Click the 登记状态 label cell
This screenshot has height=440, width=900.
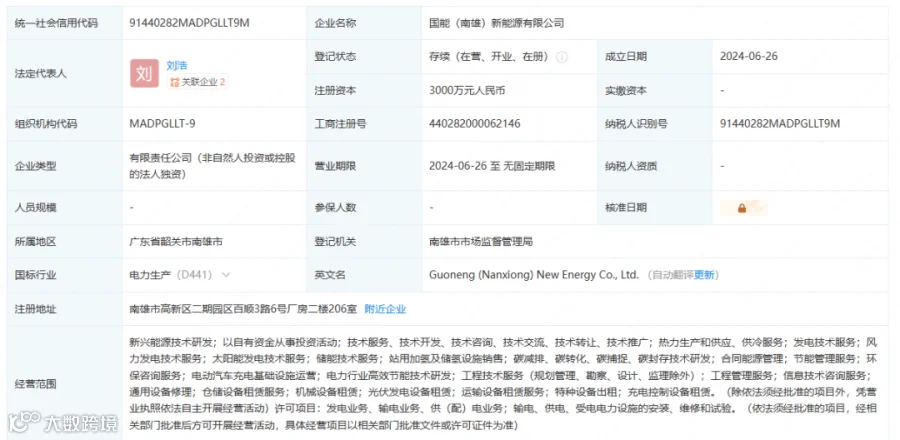point(364,57)
